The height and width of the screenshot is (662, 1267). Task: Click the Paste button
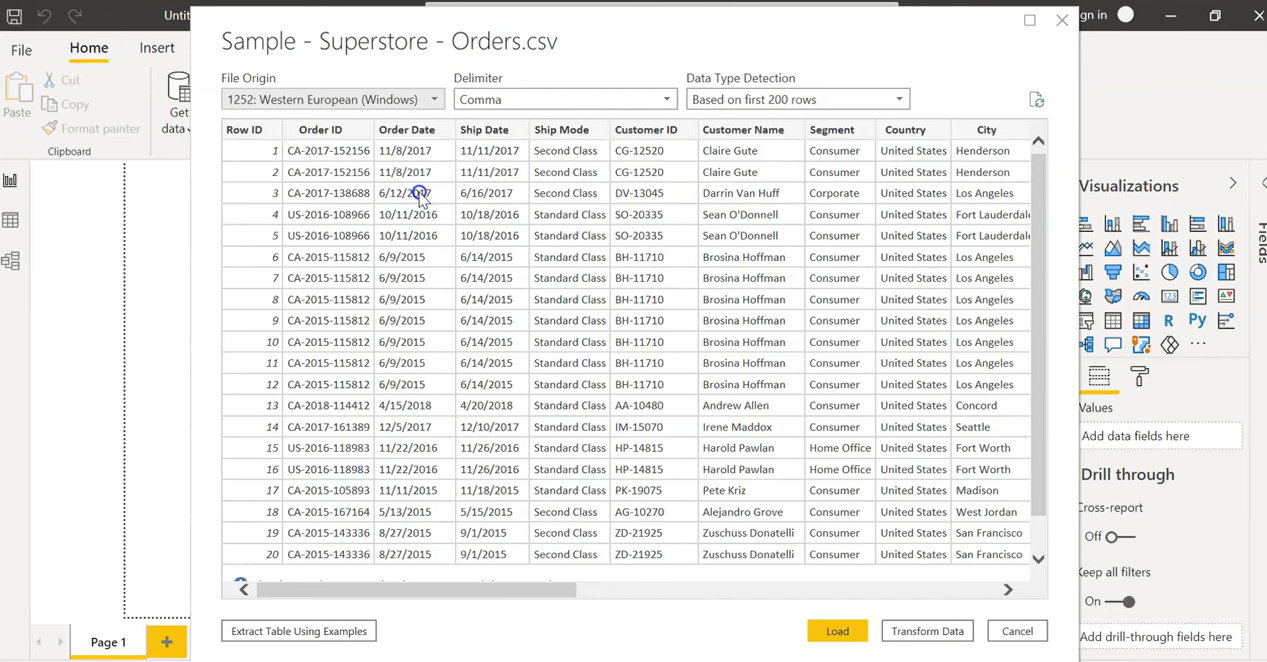18,97
